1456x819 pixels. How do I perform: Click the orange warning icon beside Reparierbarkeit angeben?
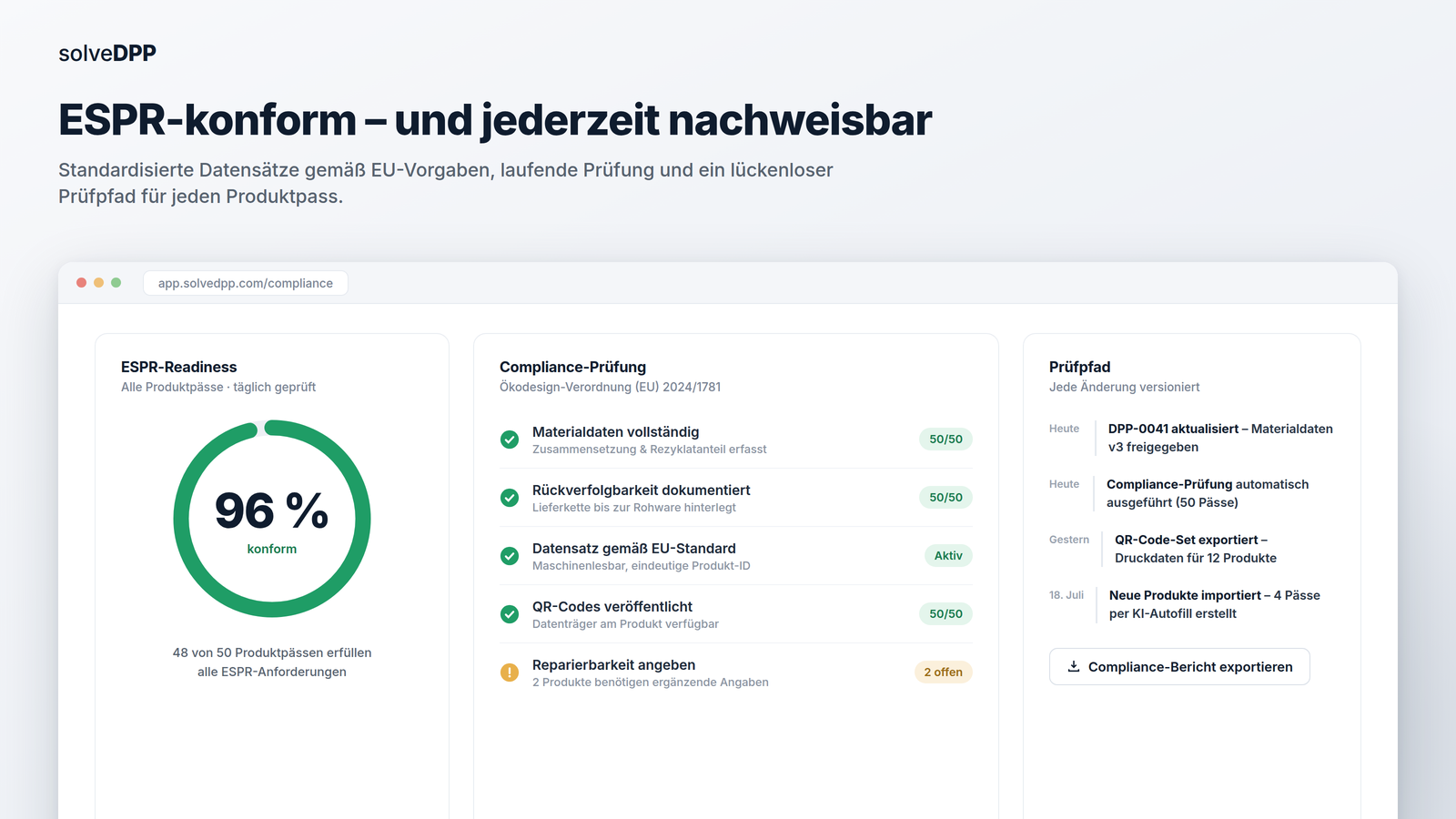click(510, 672)
